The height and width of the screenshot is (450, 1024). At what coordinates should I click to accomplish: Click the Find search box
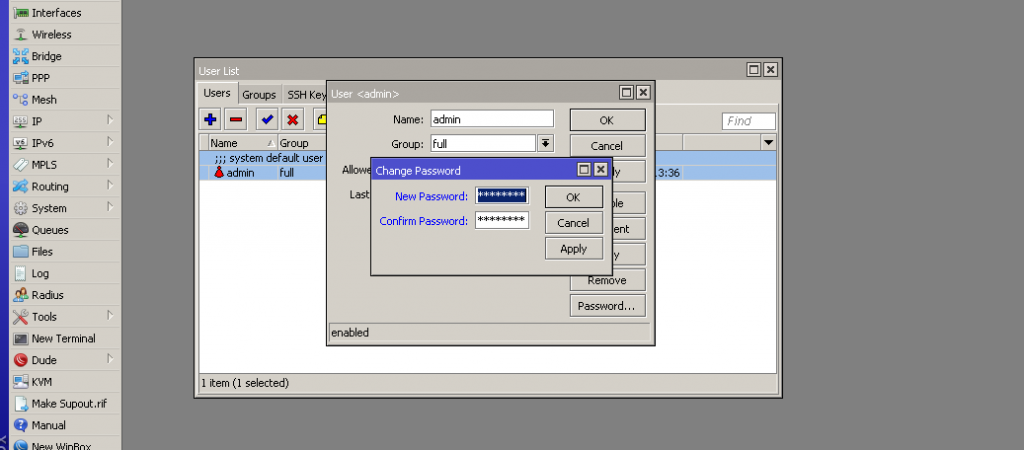[748, 121]
